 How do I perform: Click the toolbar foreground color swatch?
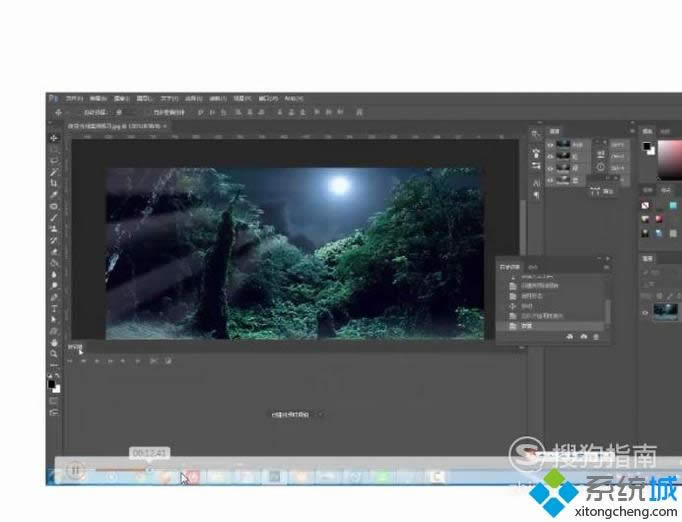[x=52, y=385]
